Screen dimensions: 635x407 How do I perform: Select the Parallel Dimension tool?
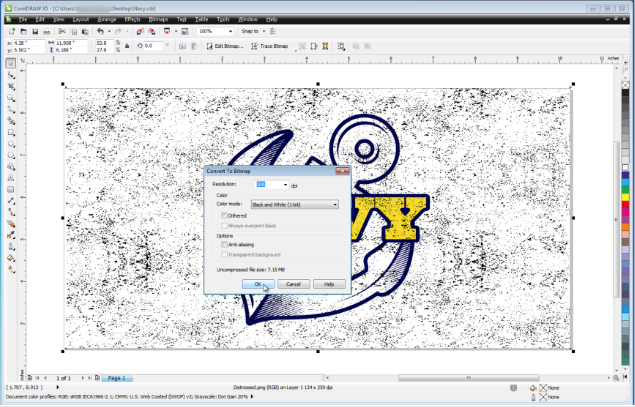(x=11, y=201)
